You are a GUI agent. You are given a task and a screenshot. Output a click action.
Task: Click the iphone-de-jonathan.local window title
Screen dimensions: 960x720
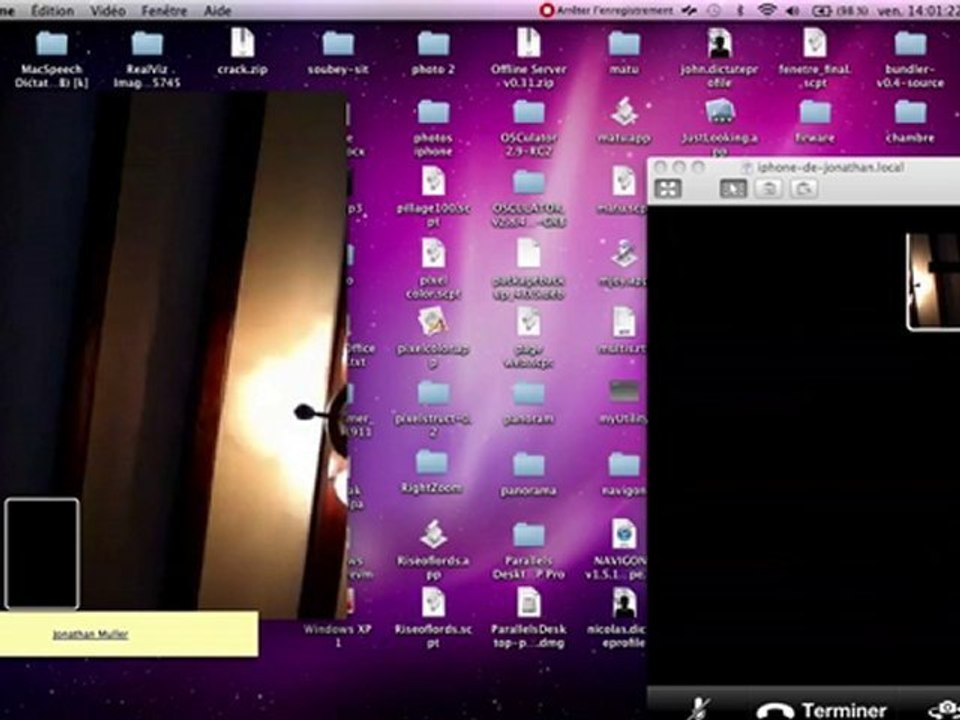coord(830,167)
